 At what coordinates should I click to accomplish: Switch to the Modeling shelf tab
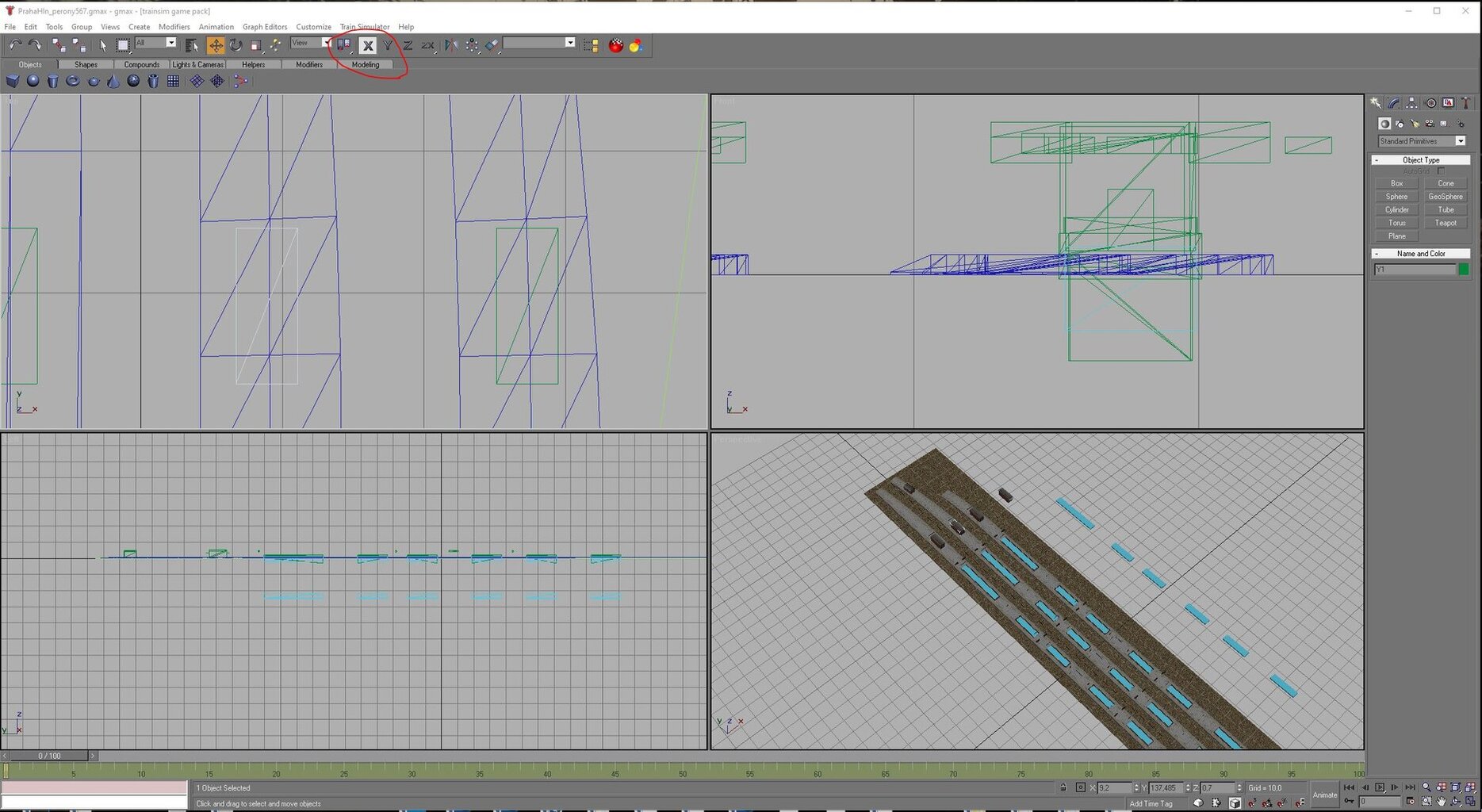tap(366, 64)
